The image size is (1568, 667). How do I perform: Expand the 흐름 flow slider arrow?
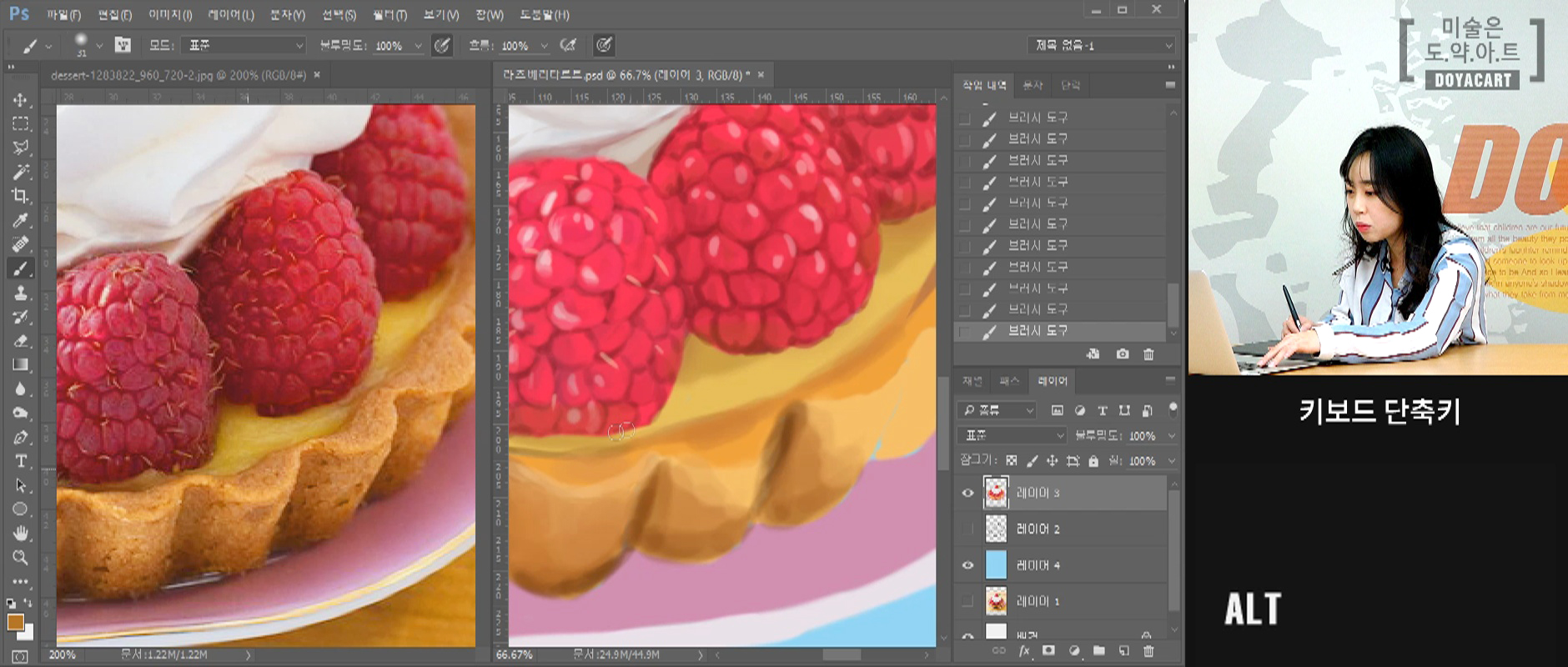tap(544, 46)
